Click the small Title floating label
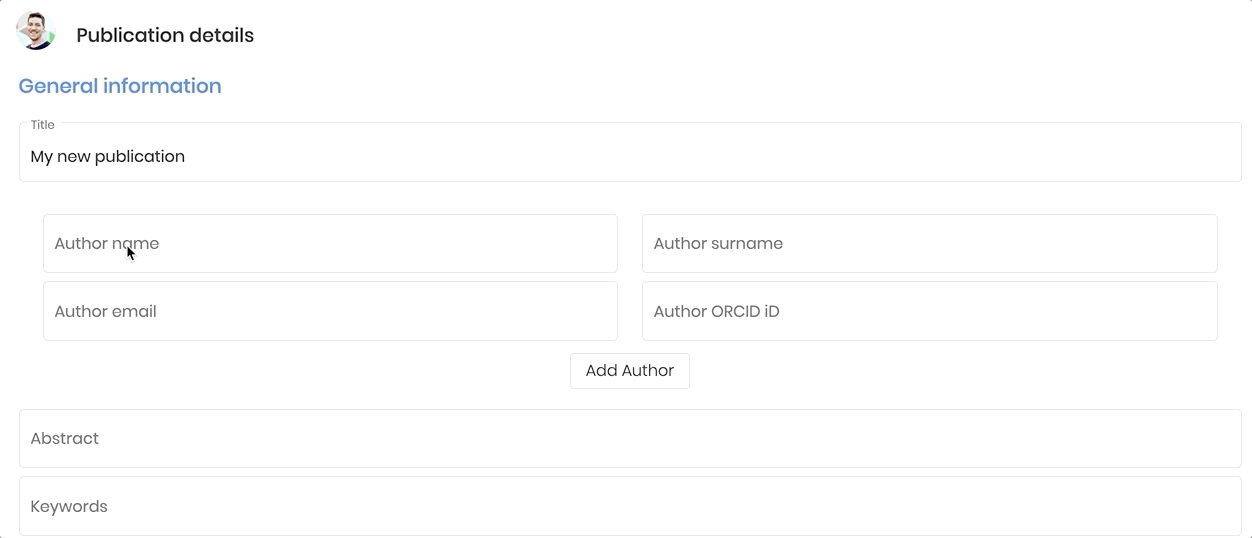The image size is (1252, 538). (x=43, y=125)
